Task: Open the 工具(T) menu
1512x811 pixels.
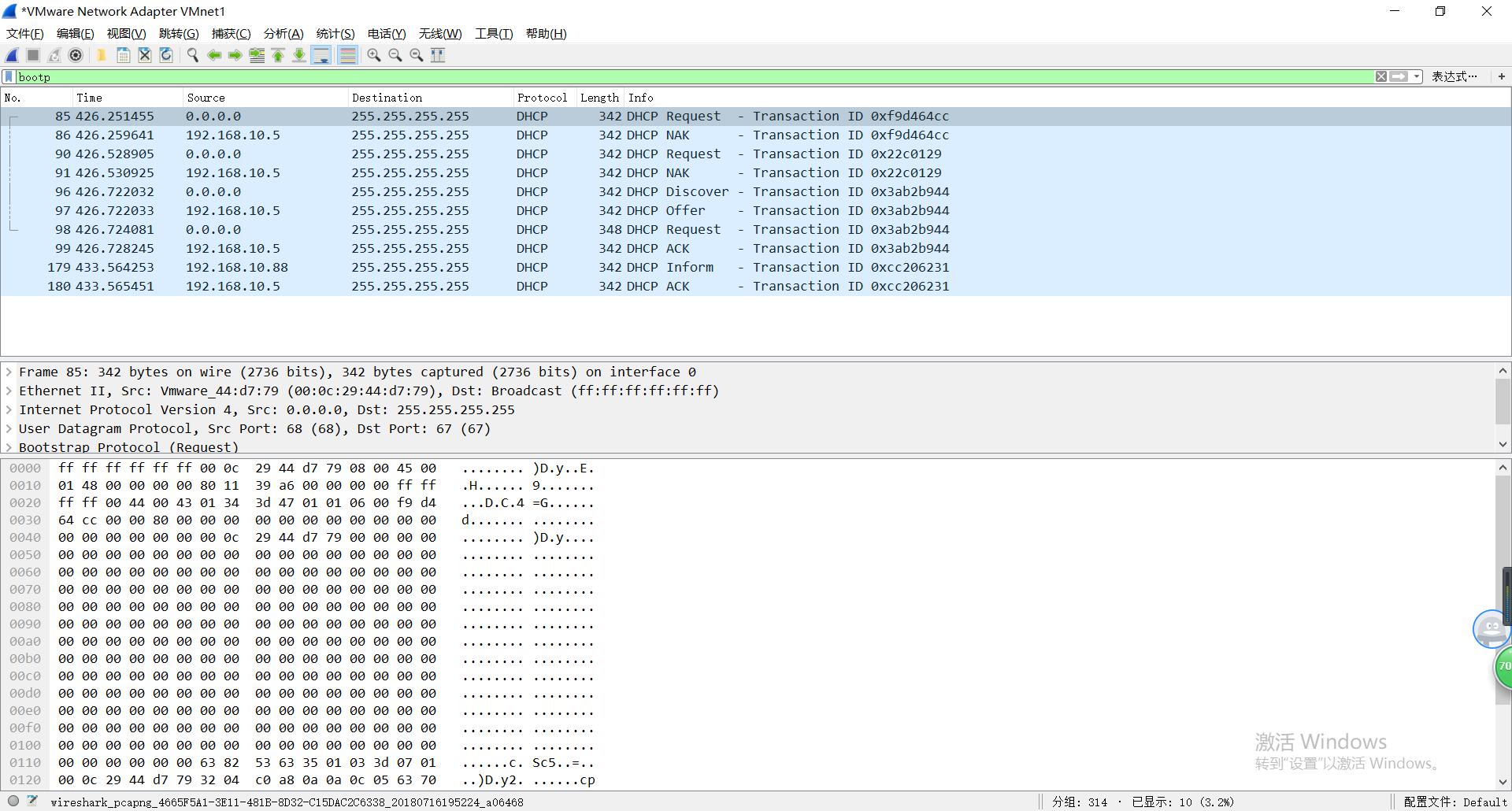Action: point(494,34)
